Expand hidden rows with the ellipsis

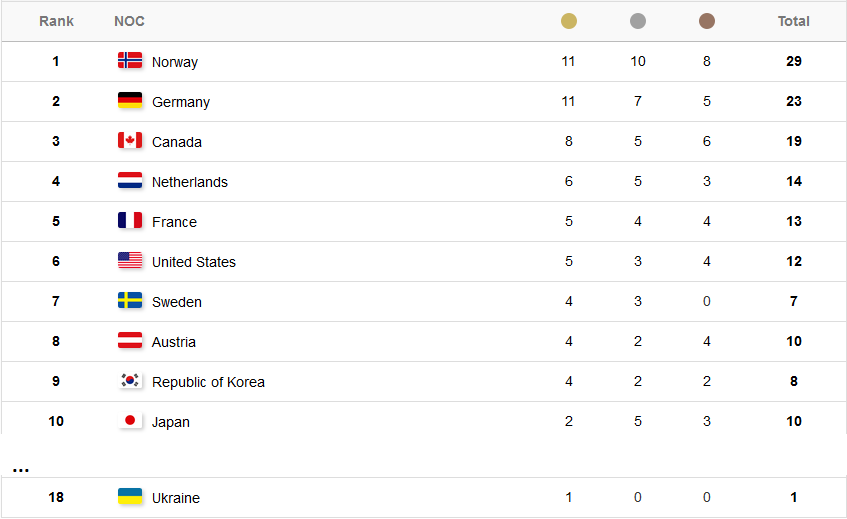21,467
